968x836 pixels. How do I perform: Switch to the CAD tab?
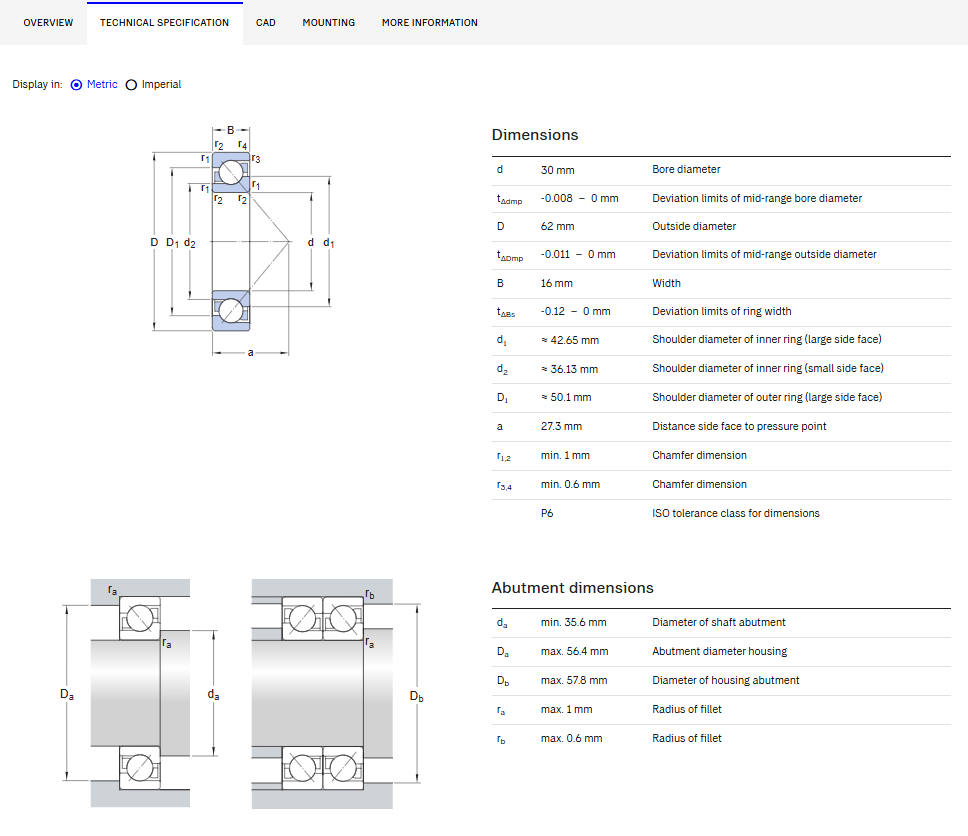tap(265, 23)
